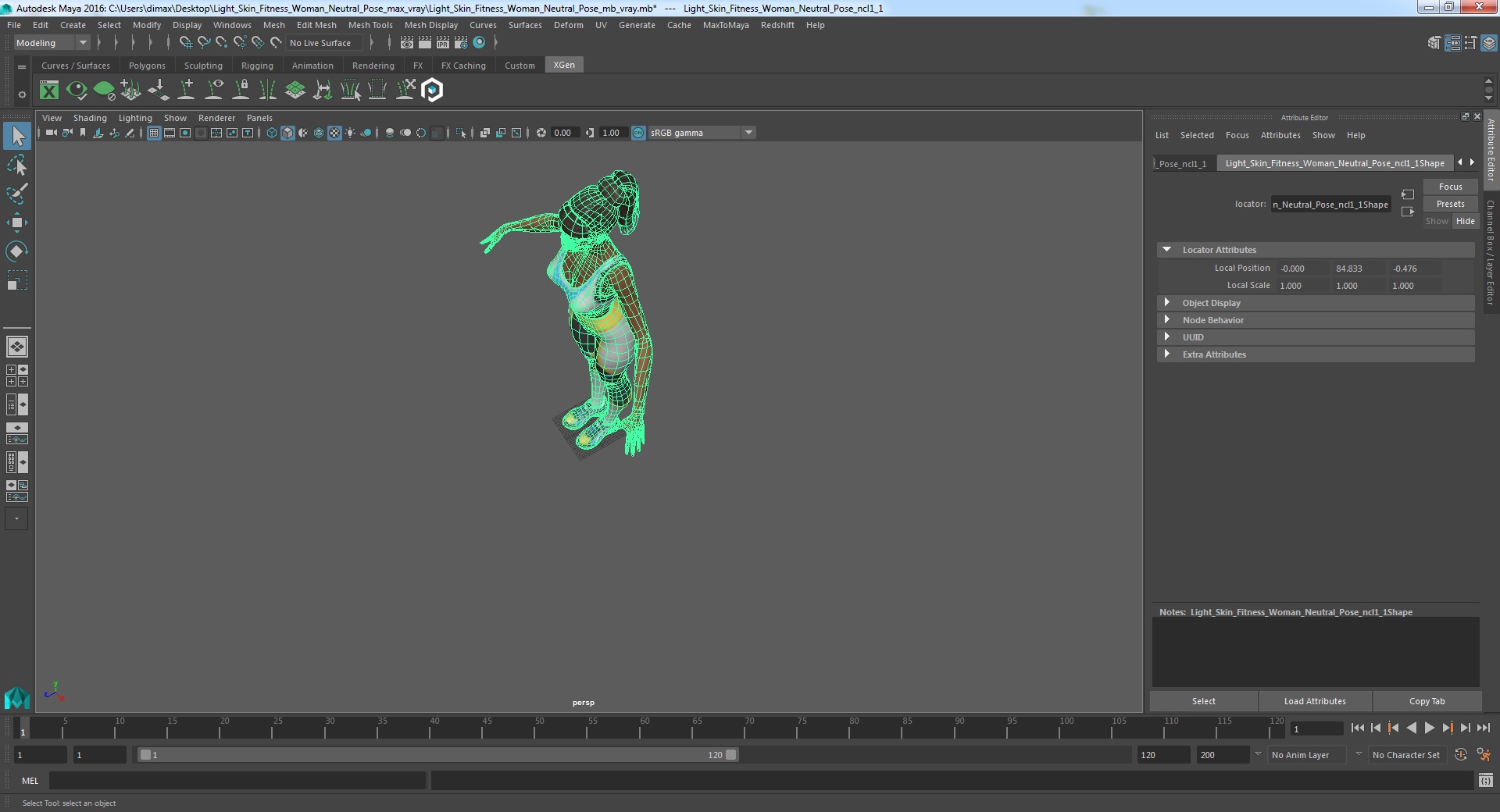Click snap to points icon
1500x812 pixels.
click(x=221, y=43)
